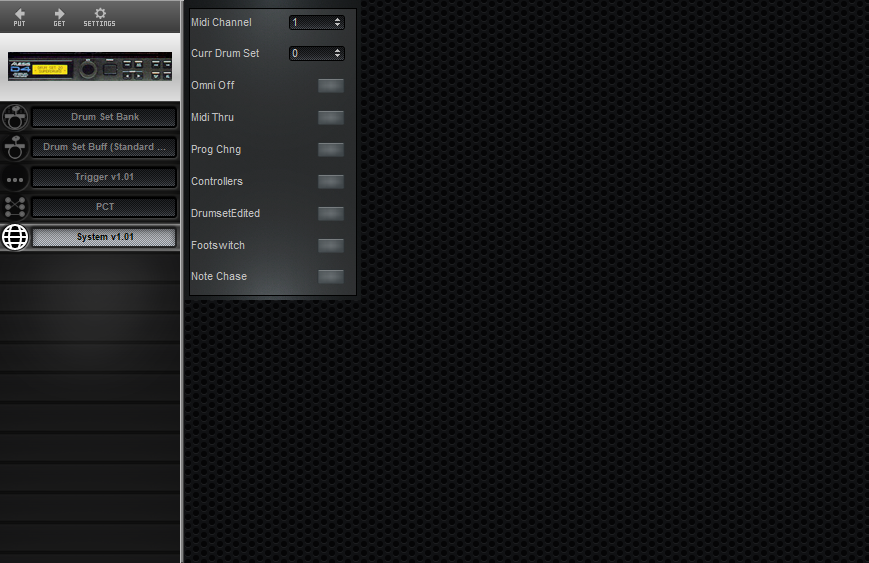Click the Omni Off label
The image size is (869, 563).
[x=213, y=85]
